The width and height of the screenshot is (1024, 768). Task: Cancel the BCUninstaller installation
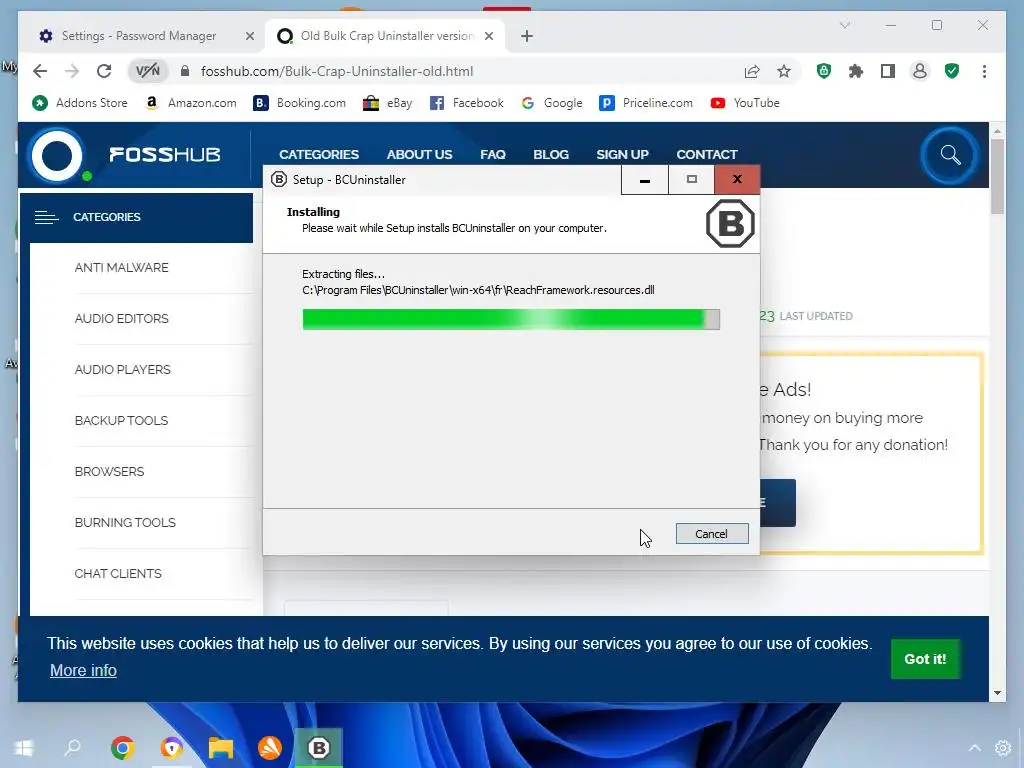[x=712, y=534]
